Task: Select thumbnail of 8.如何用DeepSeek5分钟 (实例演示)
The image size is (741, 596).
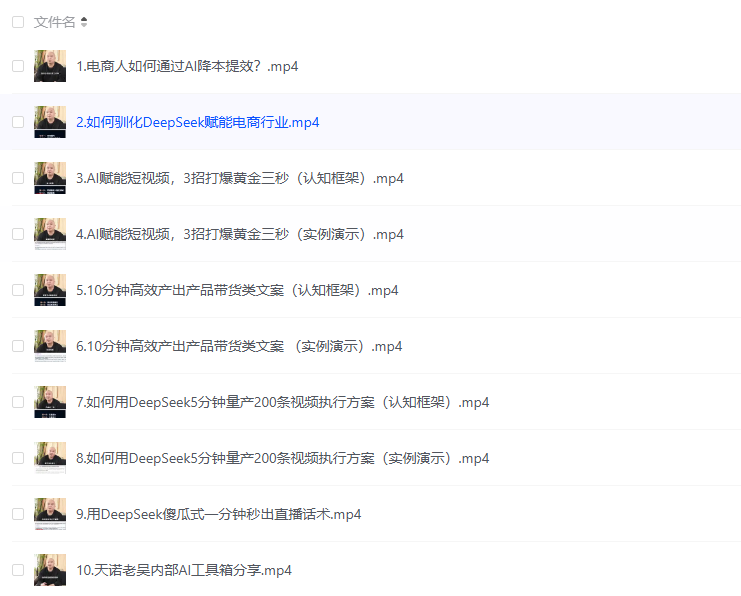Action: click(50, 458)
